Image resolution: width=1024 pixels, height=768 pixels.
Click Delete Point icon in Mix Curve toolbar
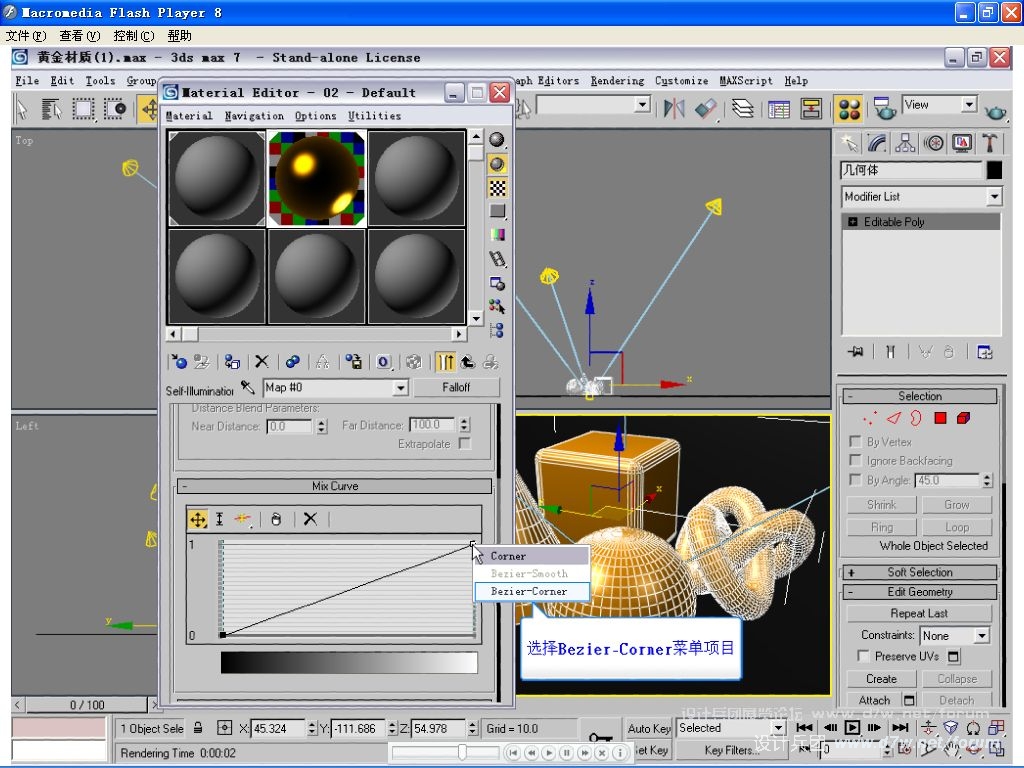point(310,519)
